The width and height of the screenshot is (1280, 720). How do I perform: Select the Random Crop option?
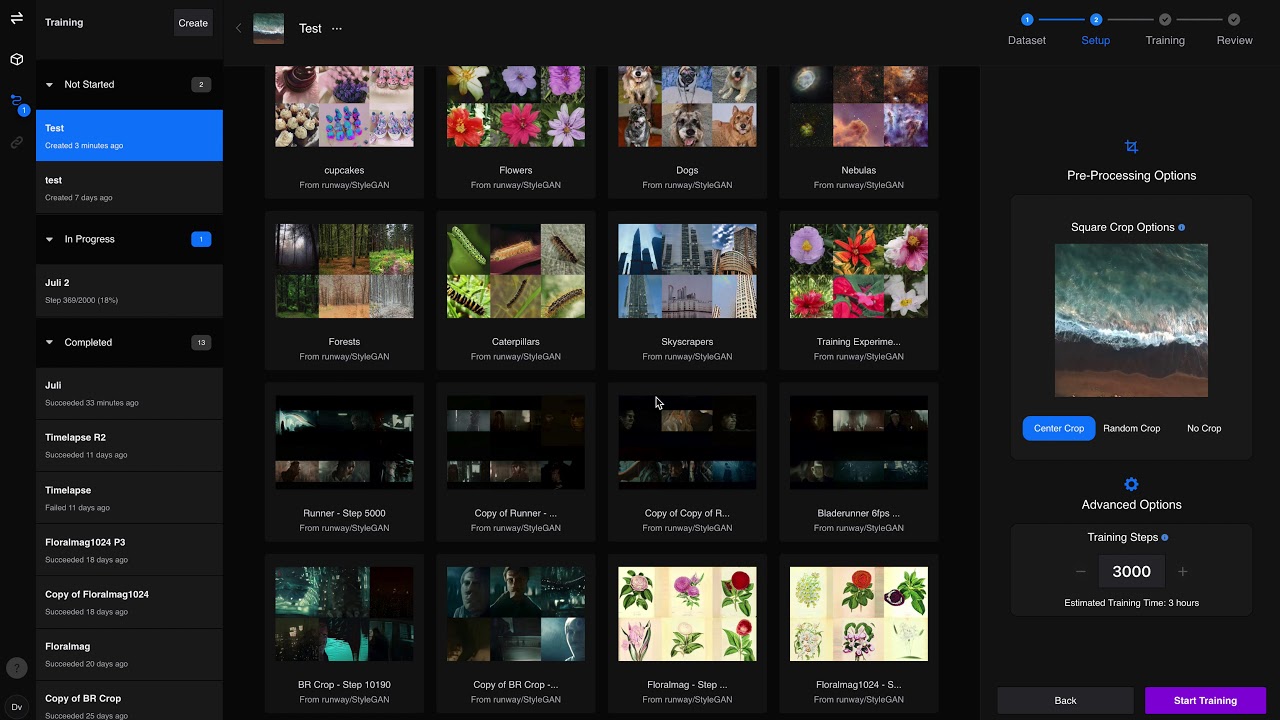1131,428
